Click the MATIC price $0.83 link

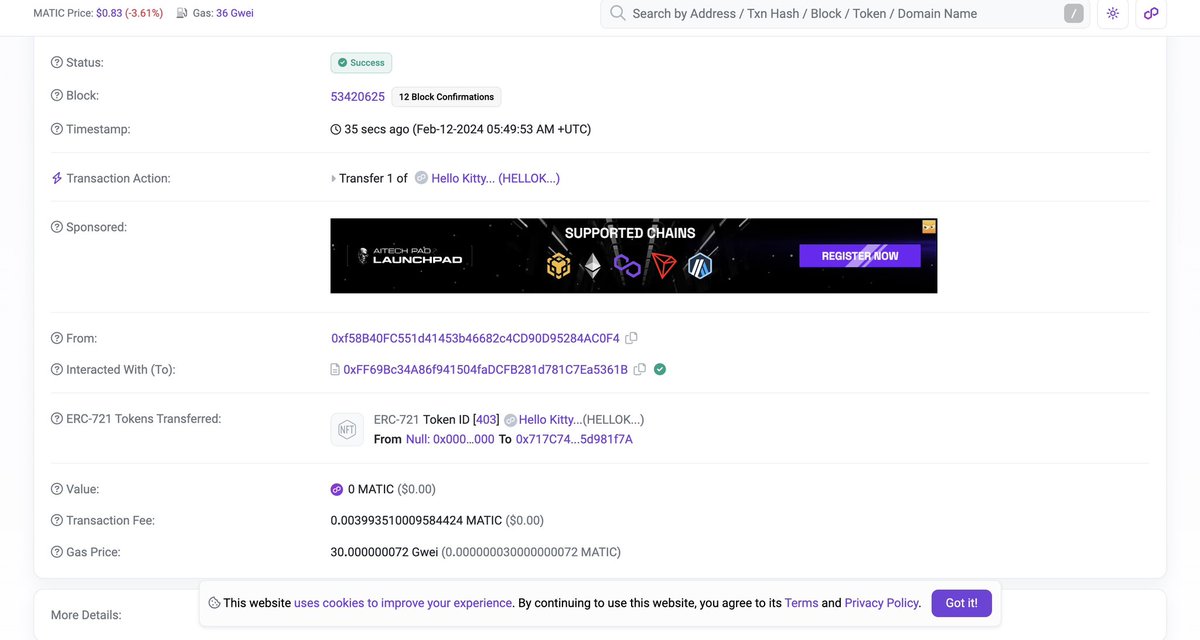tap(108, 13)
